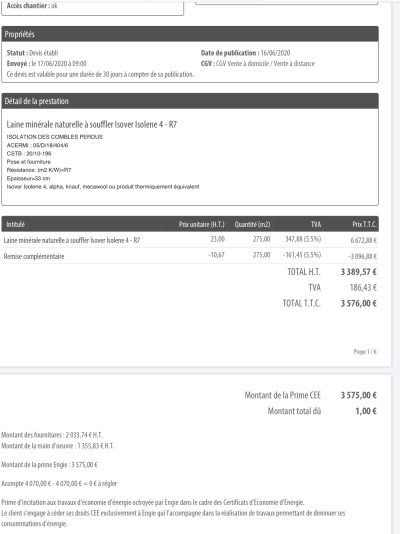The width and height of the screenshot is (400, 534).
Task: Click the Acompte 4 070,00 € line
Action: 59,484
